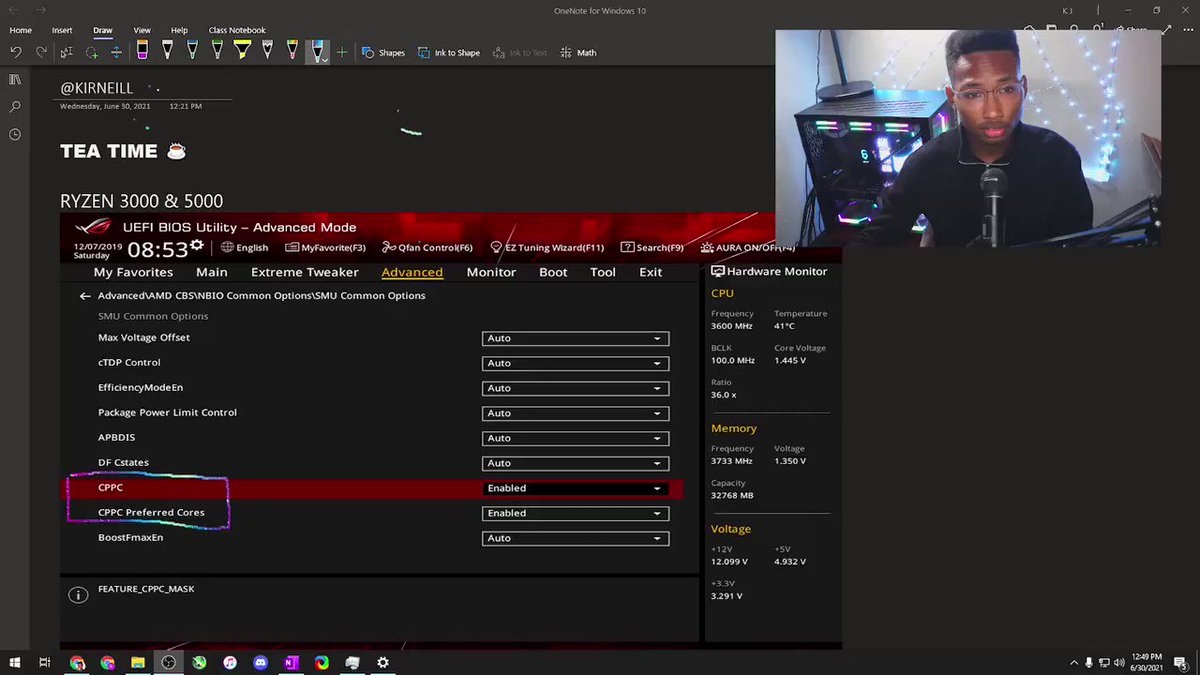Screen dimensions: 1200x675
Task: Open the View ribbon tab
Action: pos(142,30)
